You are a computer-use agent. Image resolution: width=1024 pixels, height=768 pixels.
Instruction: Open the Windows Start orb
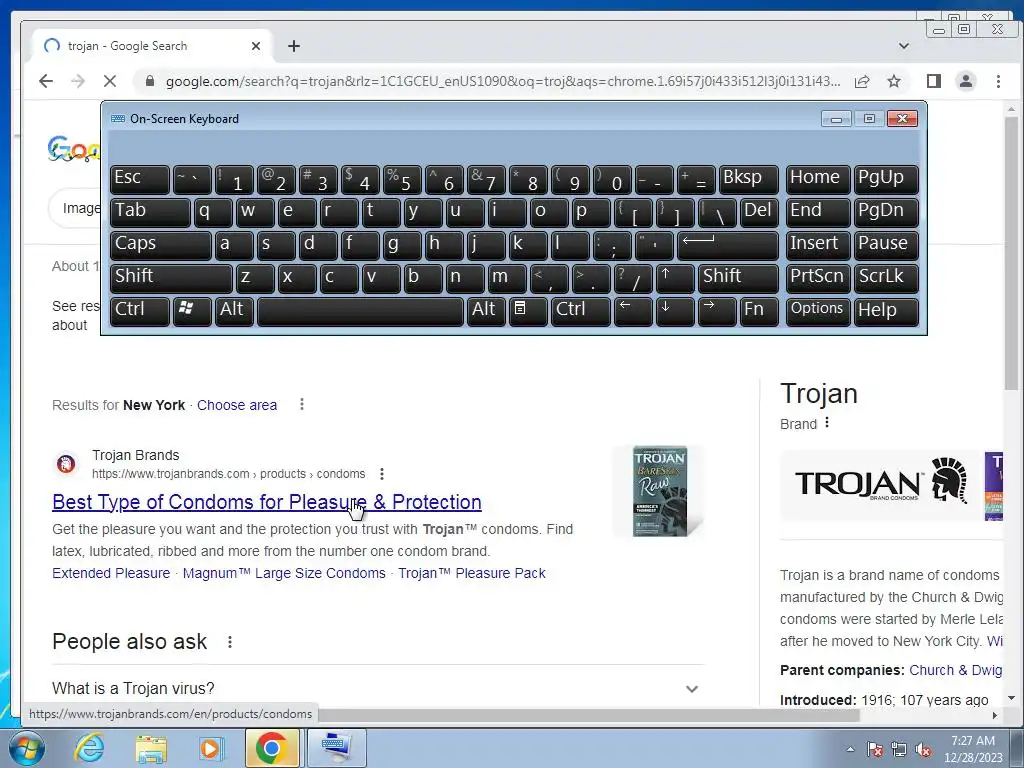pos(26,748)
